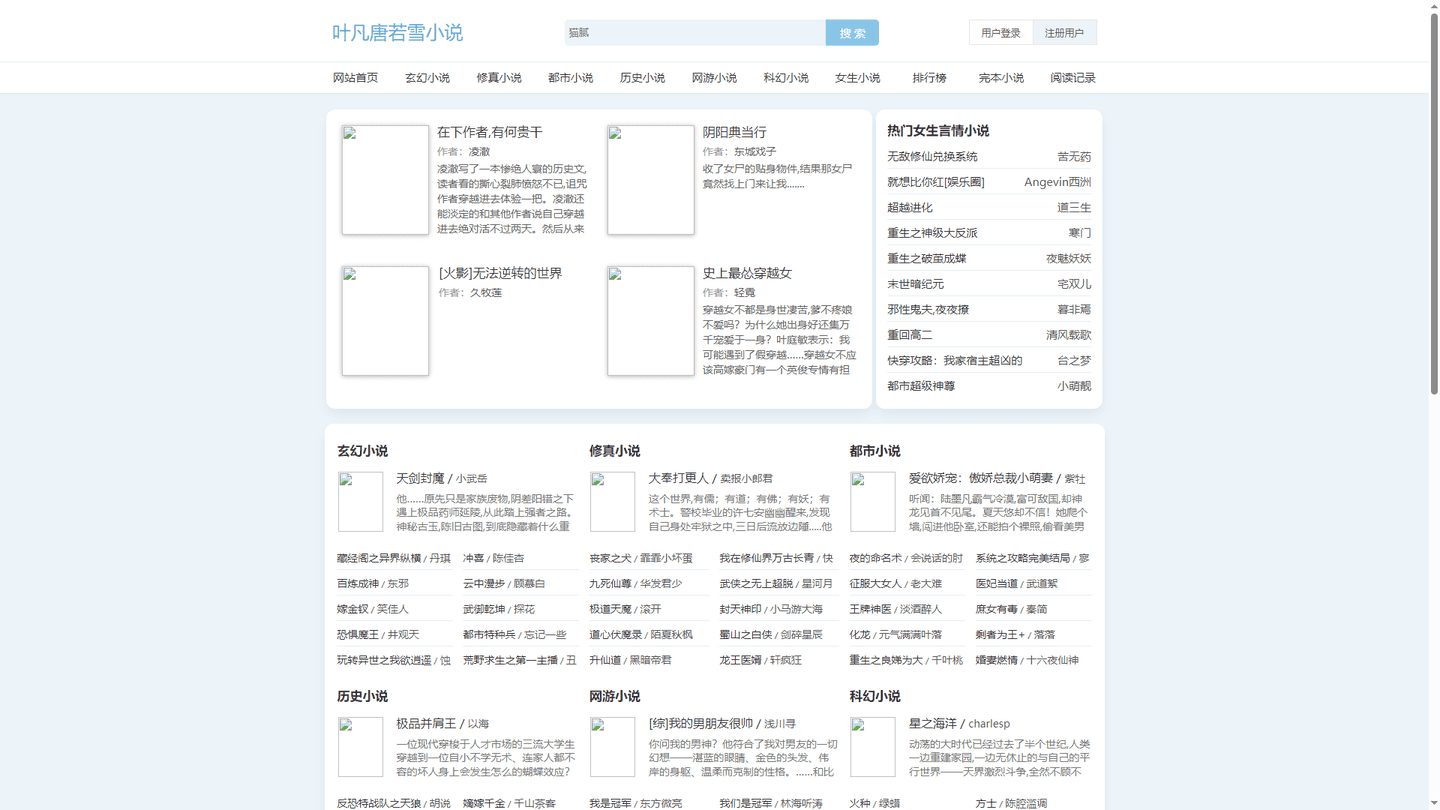Open 龙王医婿 in 修真小说 list
The height and width of the screenshot is (810, 1440).
740,660
